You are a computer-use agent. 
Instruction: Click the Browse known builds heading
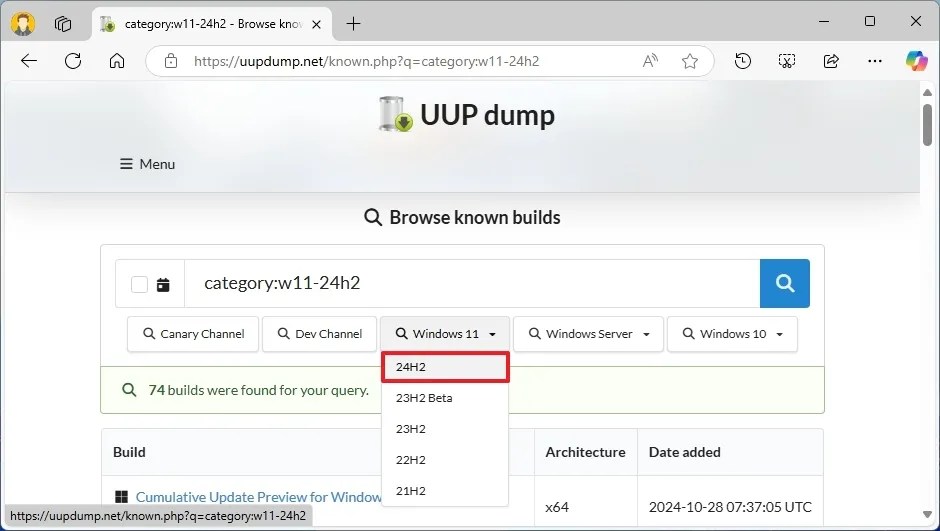pyautogui.click(x=462, y=217)
